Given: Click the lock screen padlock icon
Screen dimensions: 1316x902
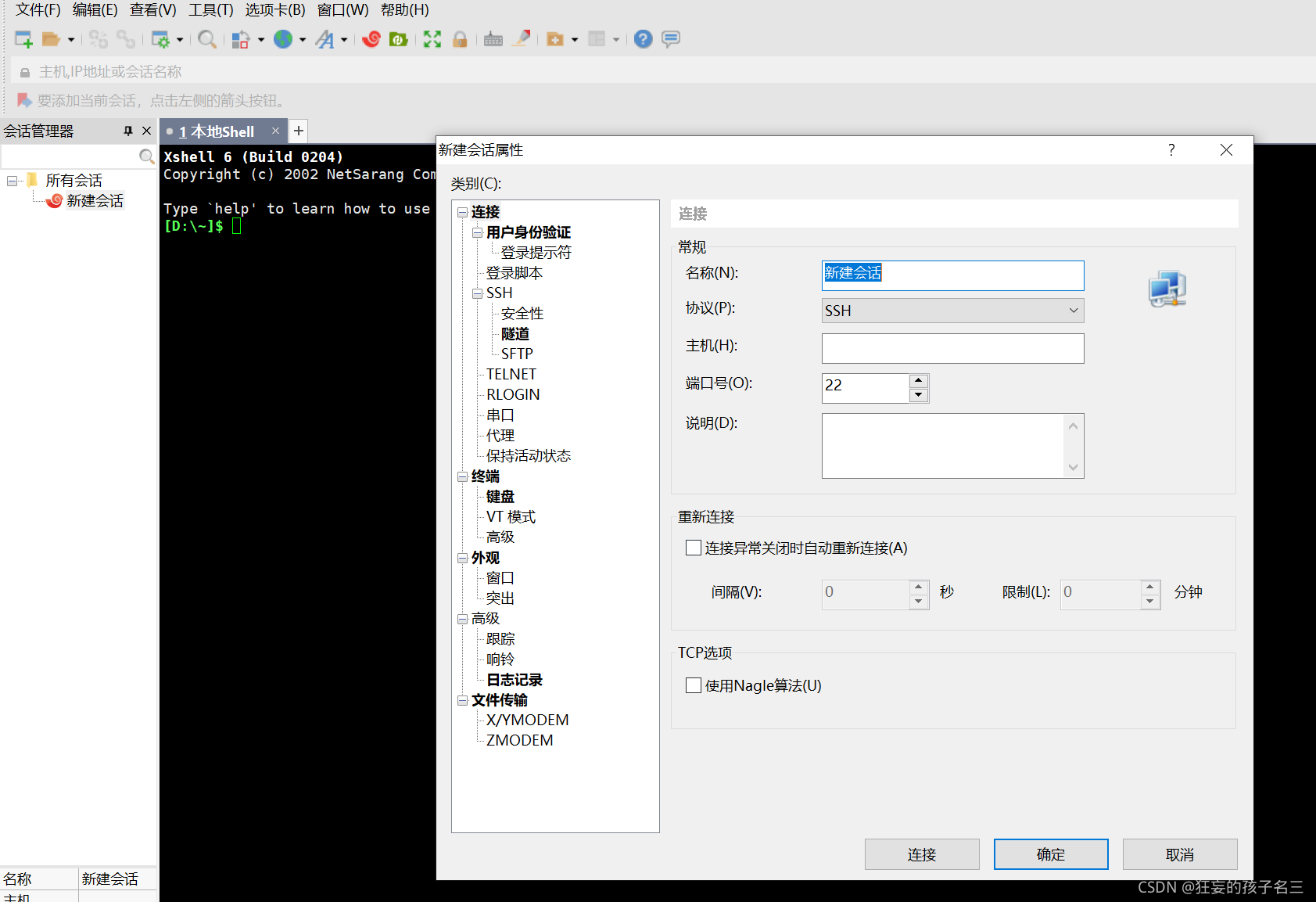Looking at the screenshot, I should coord(460,39).
